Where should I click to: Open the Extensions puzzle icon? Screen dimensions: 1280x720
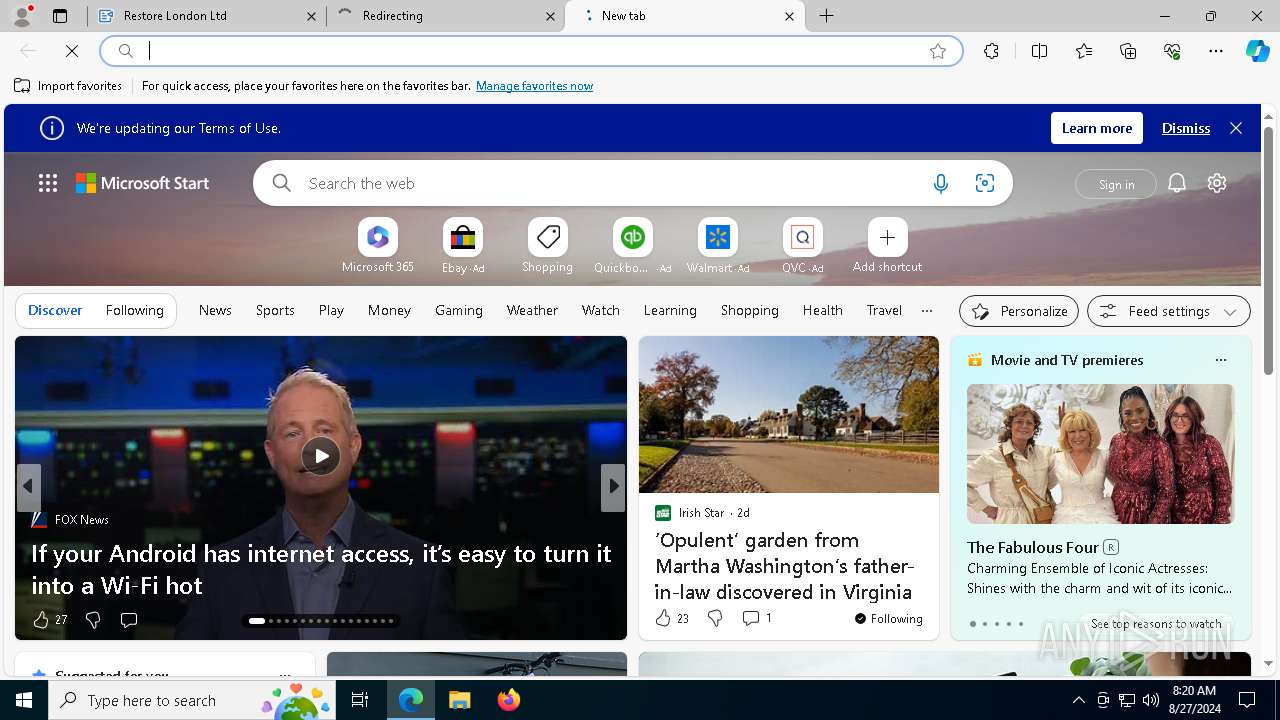(991, 51)
